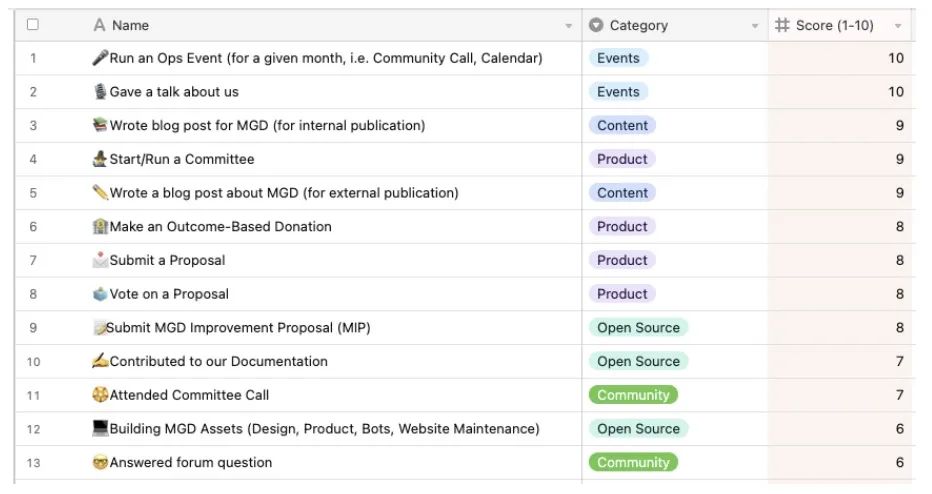932x494 pixels.
Task: Select the Make an Outcome-Based Donation cell
Action: point(220,226)
